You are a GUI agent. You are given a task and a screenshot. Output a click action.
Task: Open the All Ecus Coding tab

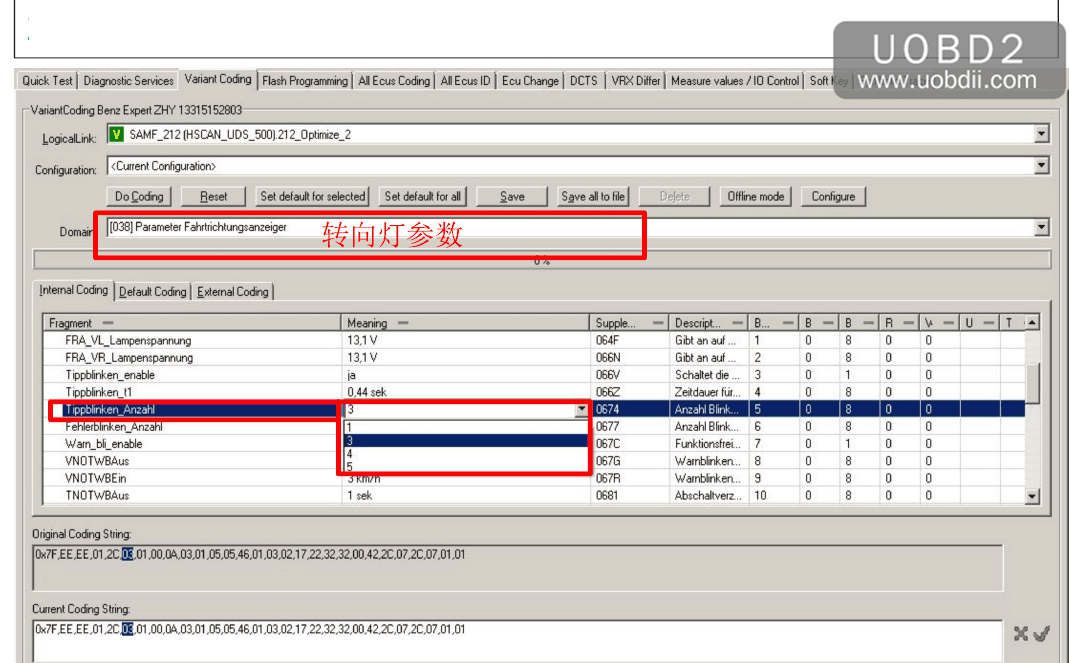click(394, 80)
